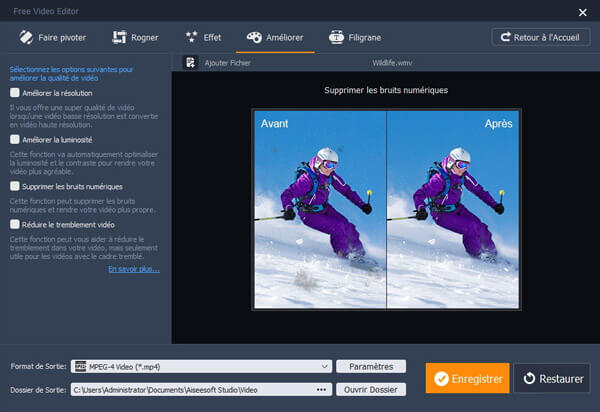Click the Ajouter Fichier icon
This screenshot has width=600, height=412.
190,62
